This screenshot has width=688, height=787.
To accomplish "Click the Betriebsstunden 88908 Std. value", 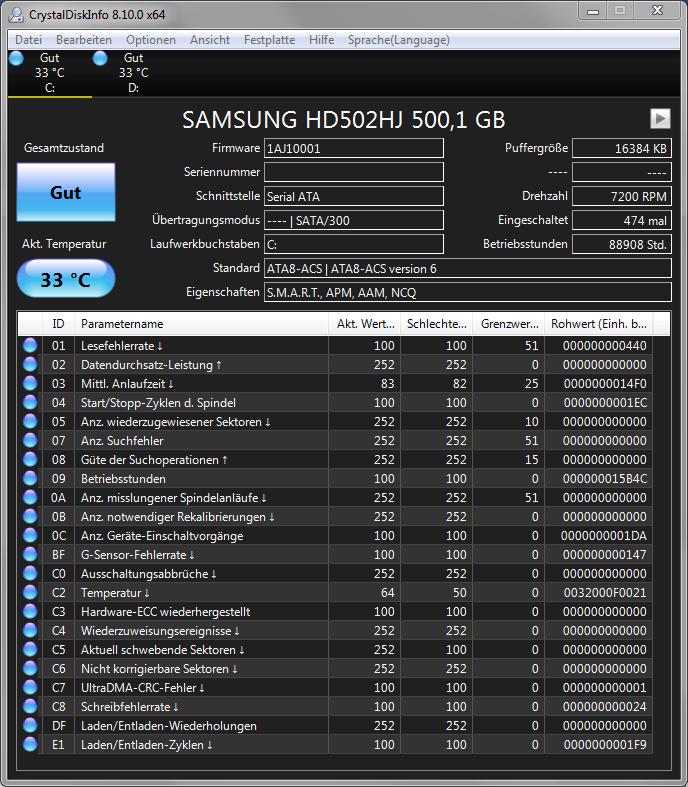I will tap(622, 244).
